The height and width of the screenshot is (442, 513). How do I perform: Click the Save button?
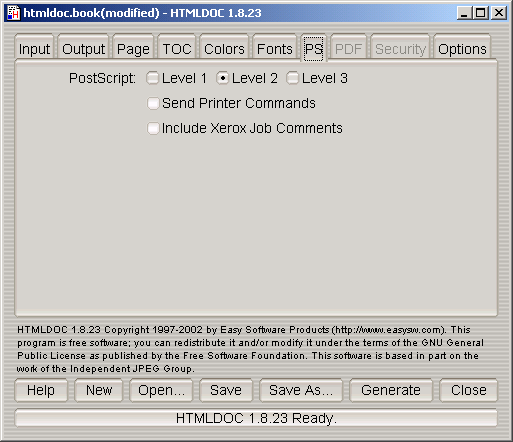pos(226,390)
